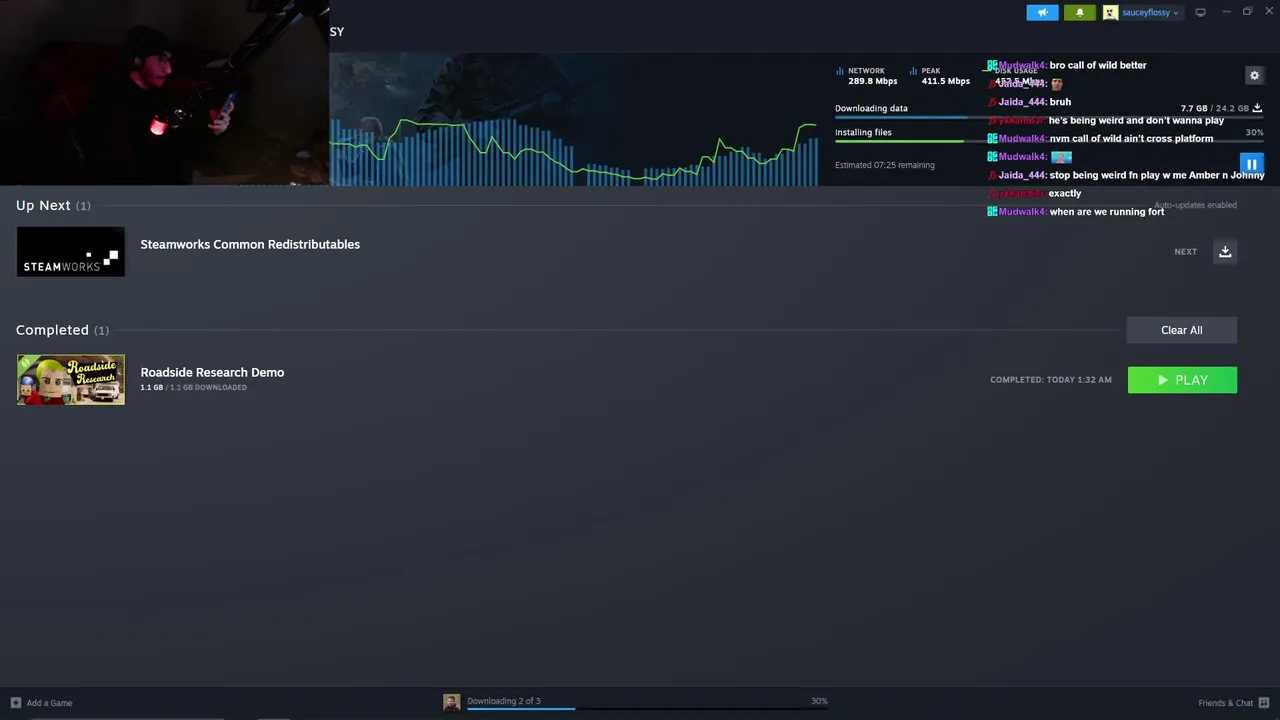Click 1.1 GB downloaded size text

pyautogui.click(x=193, y=387)
